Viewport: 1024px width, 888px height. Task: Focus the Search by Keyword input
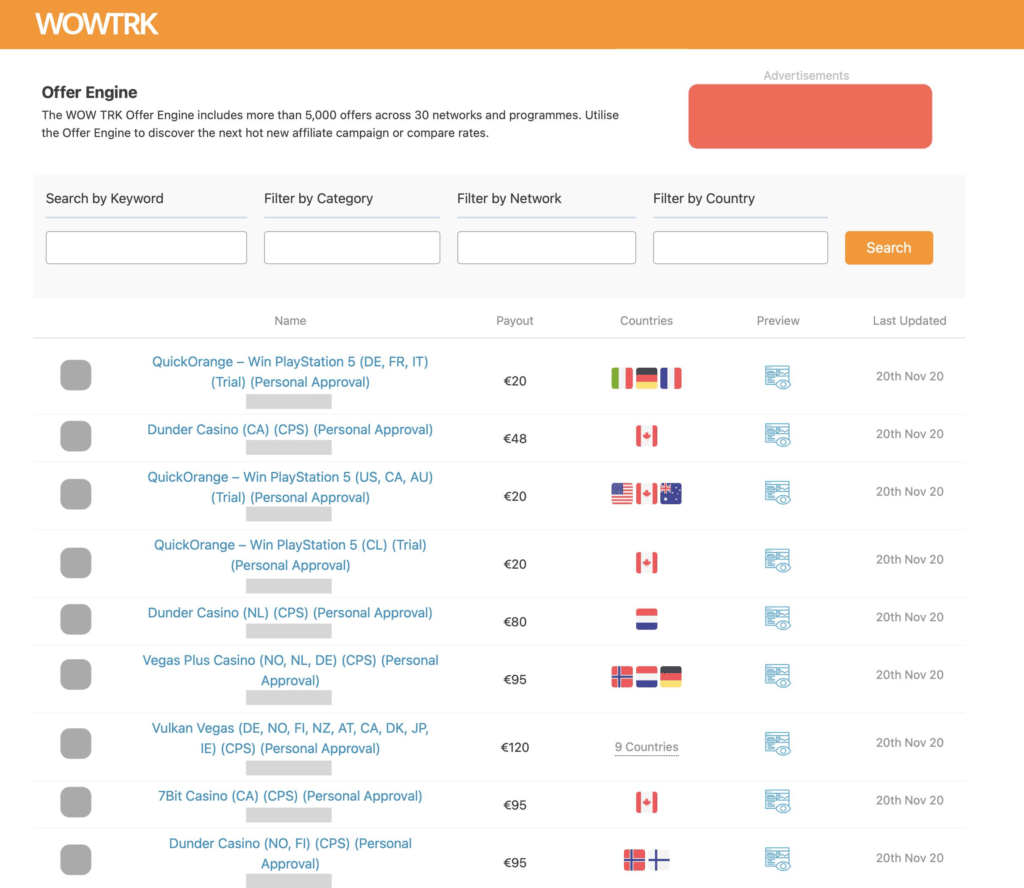[146, 248]
